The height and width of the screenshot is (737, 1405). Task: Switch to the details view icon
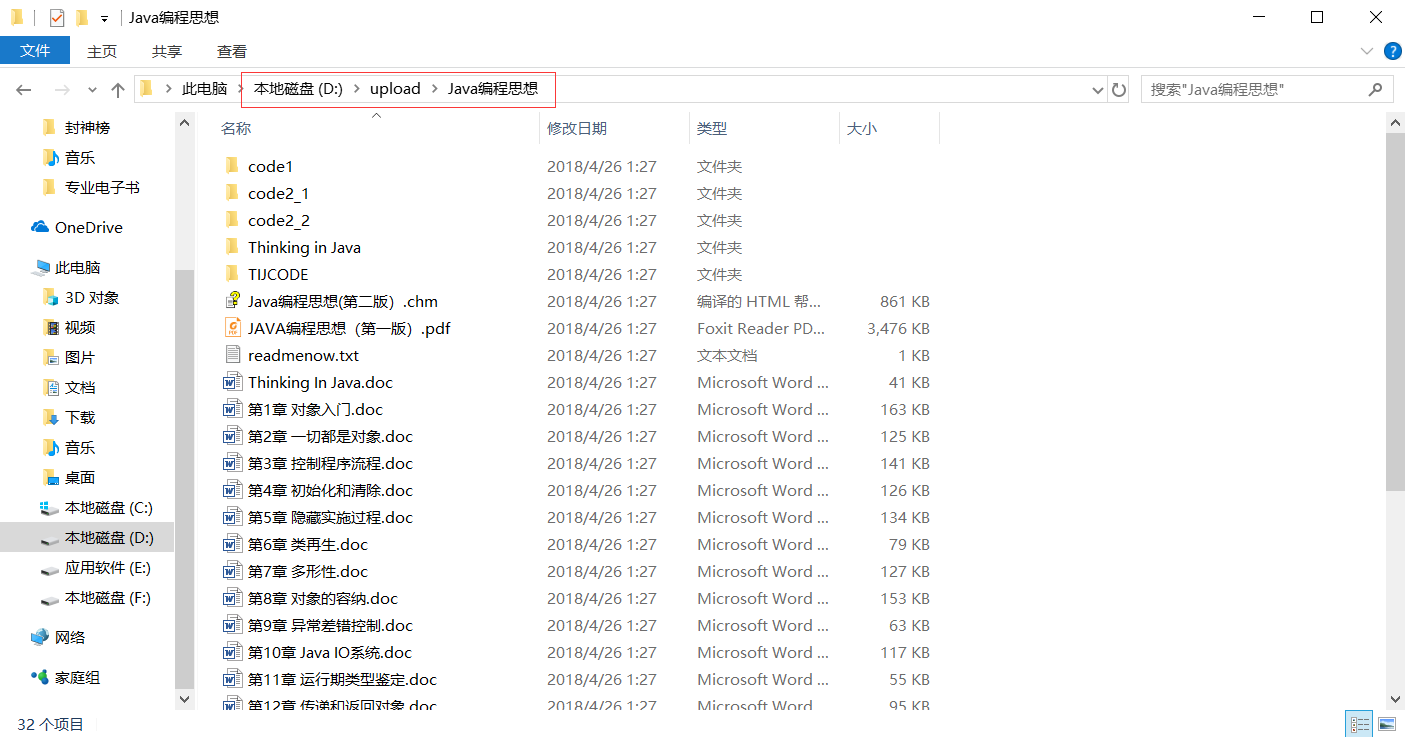click(1360, 724)
